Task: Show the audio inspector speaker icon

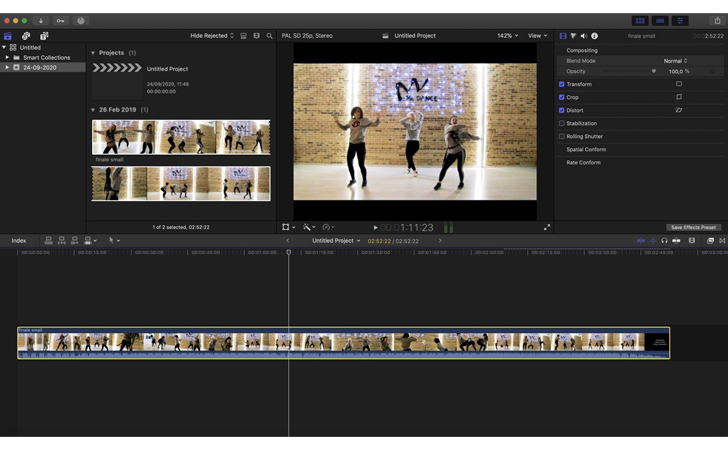Action: pyautogui.click(x=584, y=36)
